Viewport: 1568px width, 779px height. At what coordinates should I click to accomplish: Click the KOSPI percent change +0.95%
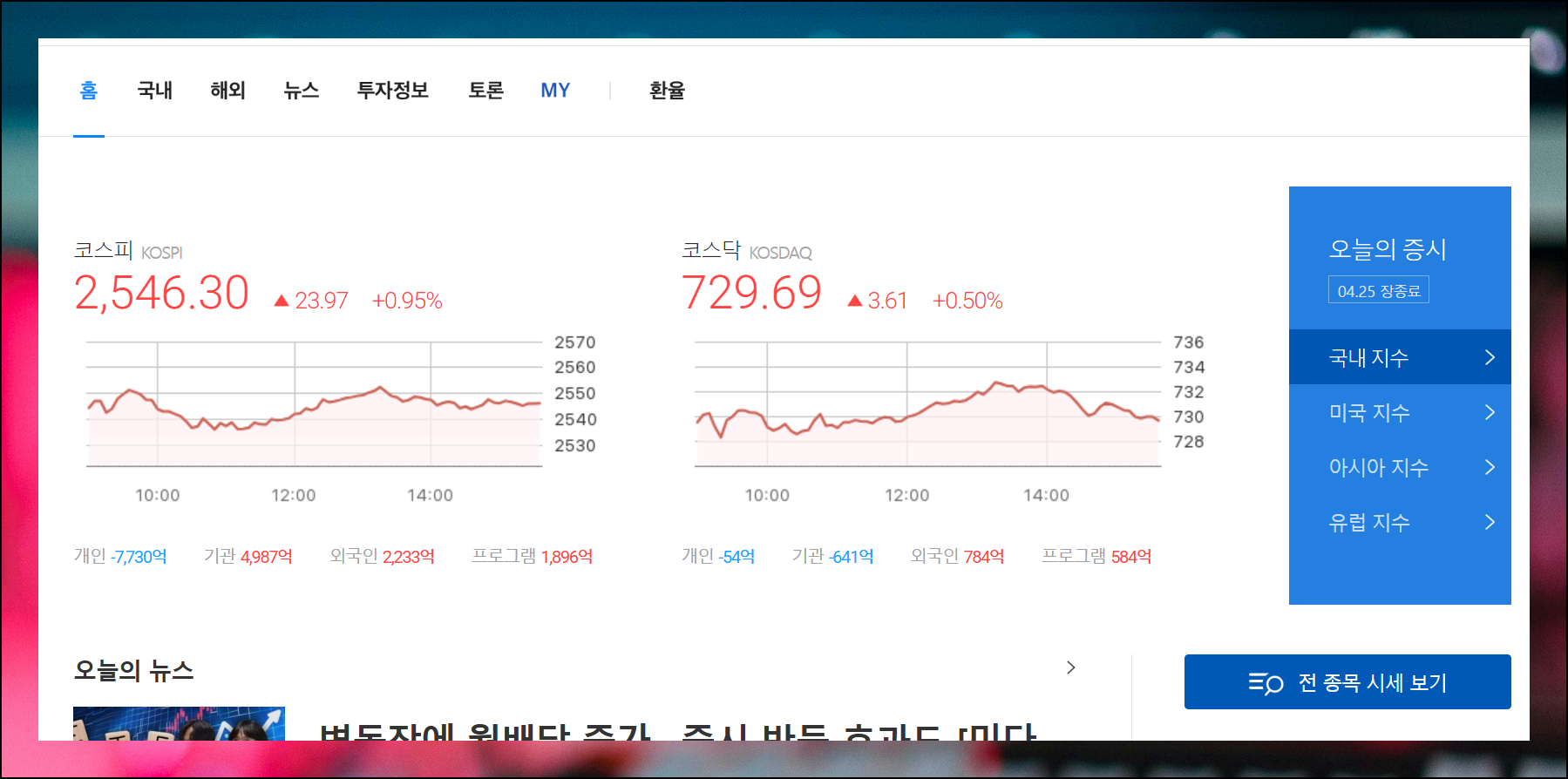(407, 301)
